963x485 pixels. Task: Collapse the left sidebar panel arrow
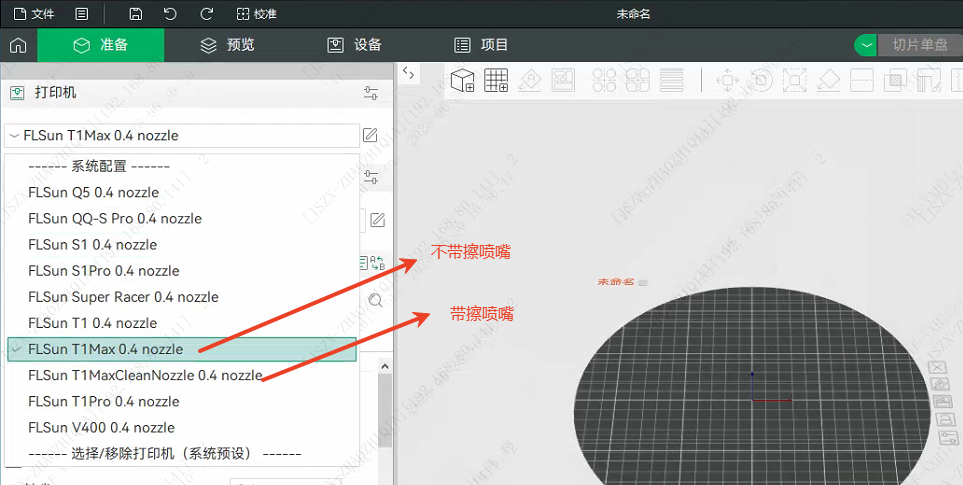click(408, 72)
